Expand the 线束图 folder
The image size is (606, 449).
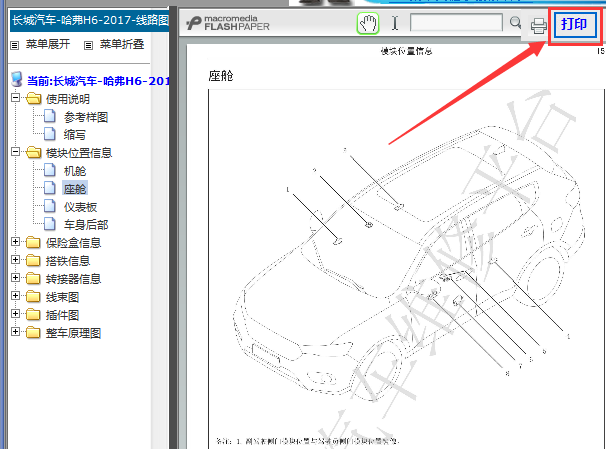coord(15,296)
